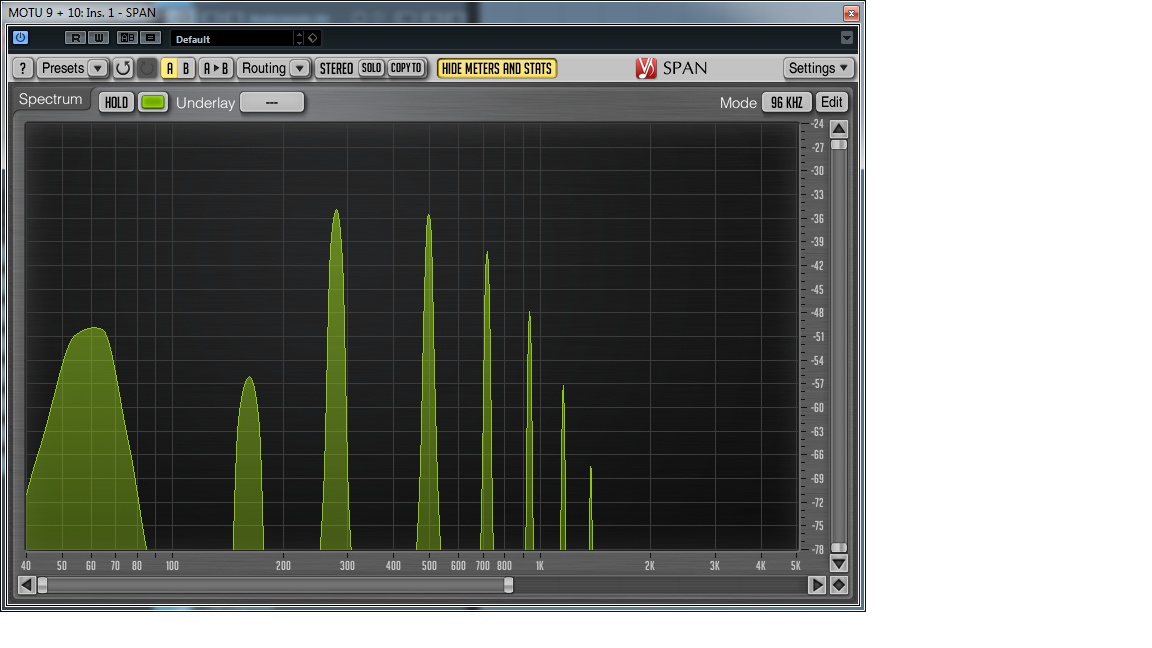Expand the Routing dropdown arrow
The width and height of the screenshot is (1152, 648).
pos(300,68)
